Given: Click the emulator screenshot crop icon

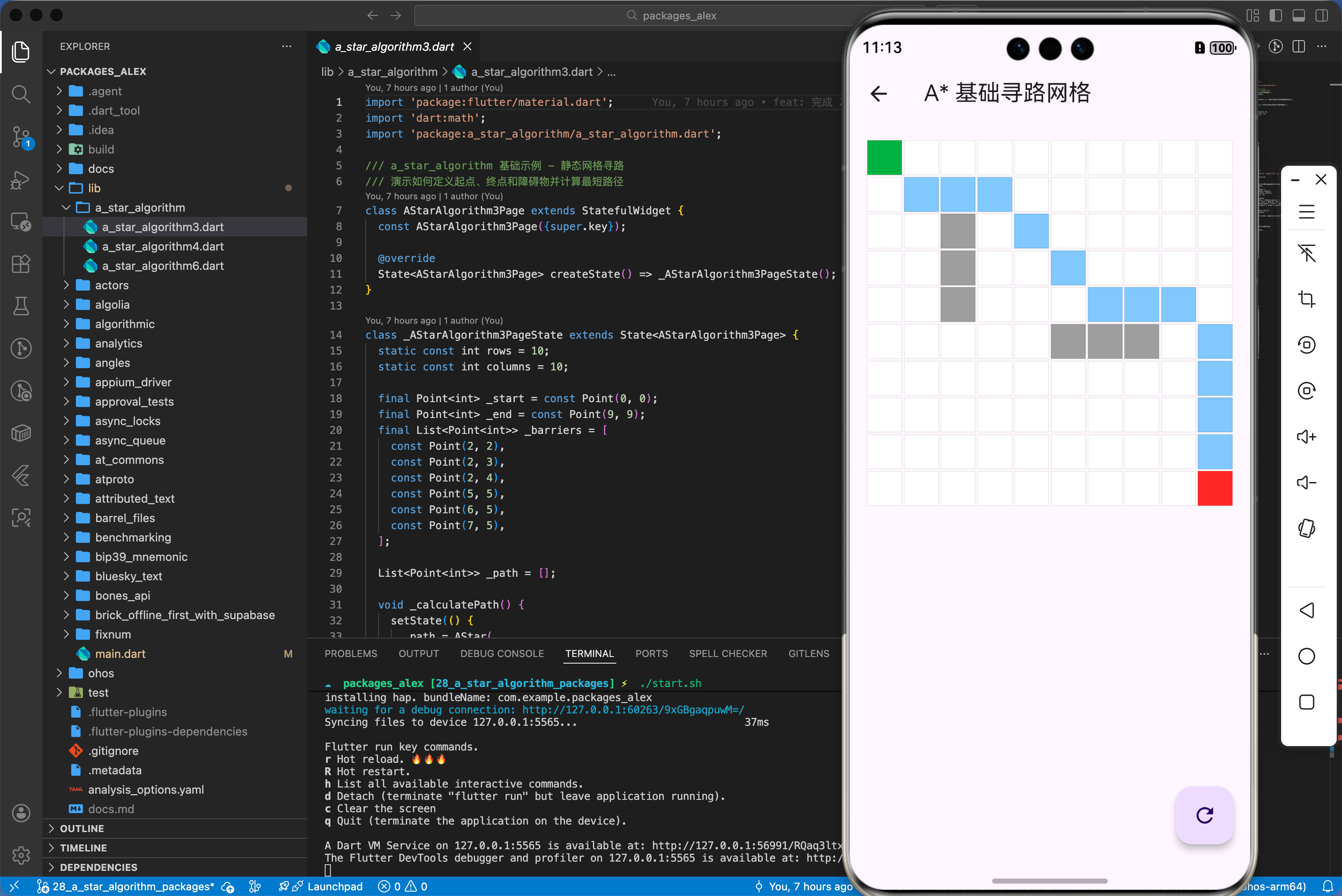Looking at the screenshot, I should [x=1307, y=299].
